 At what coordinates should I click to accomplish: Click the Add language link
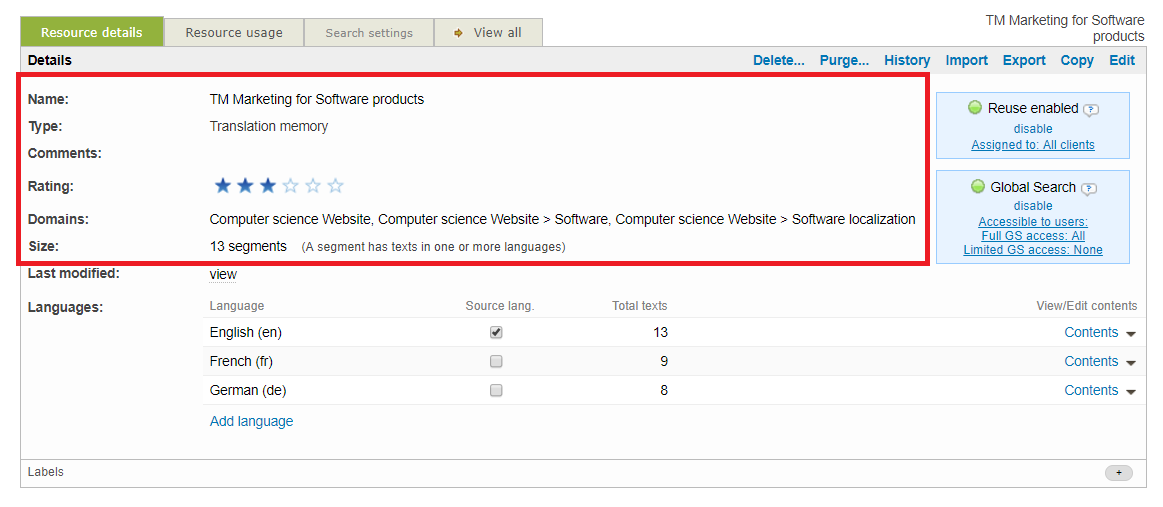point(251,421)
